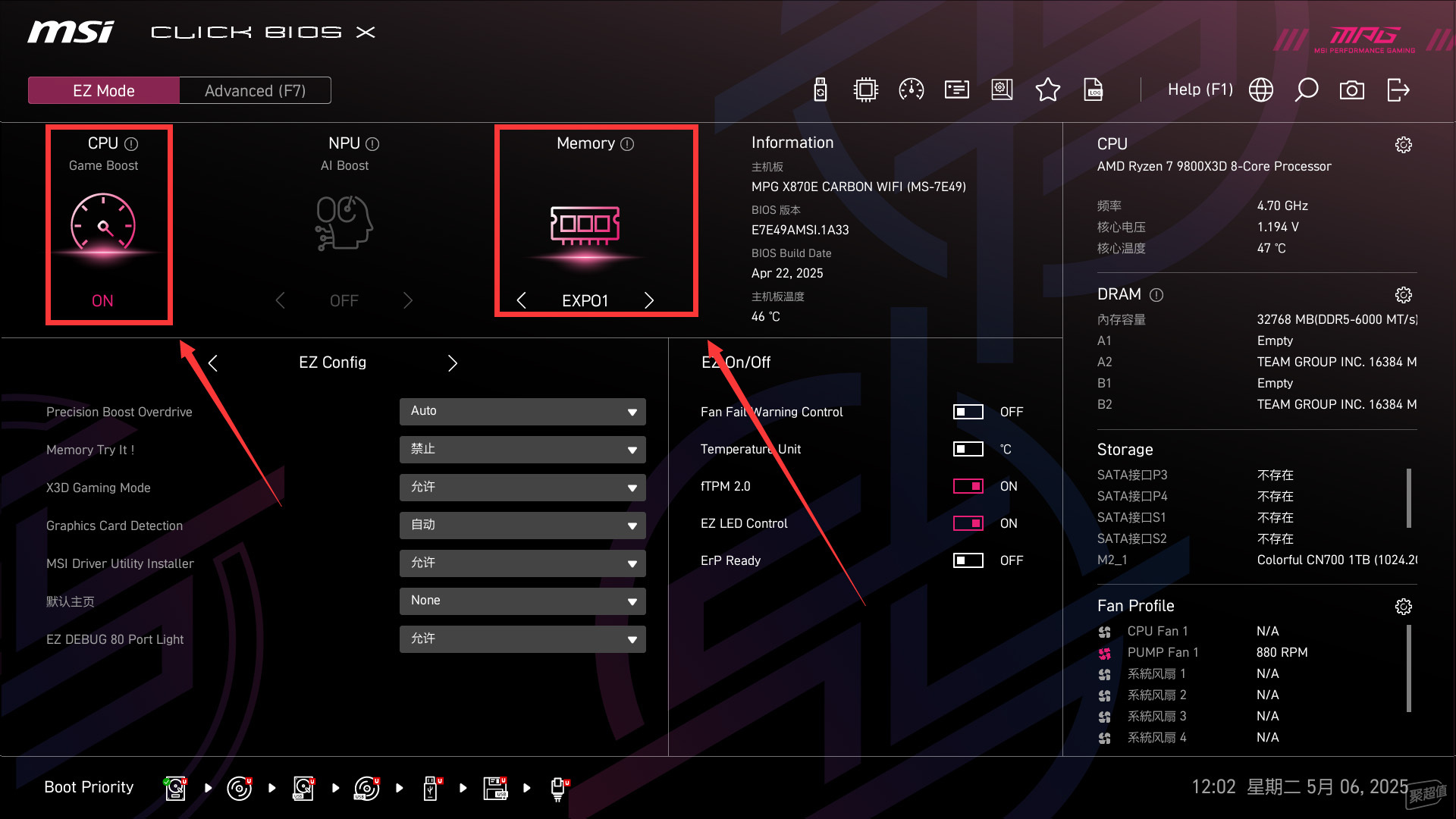Image resolution: width=1456 pixels, height=819 pixels.
Task: Take a screenshot with the camera icon
Action: (x=1351, y=90)
